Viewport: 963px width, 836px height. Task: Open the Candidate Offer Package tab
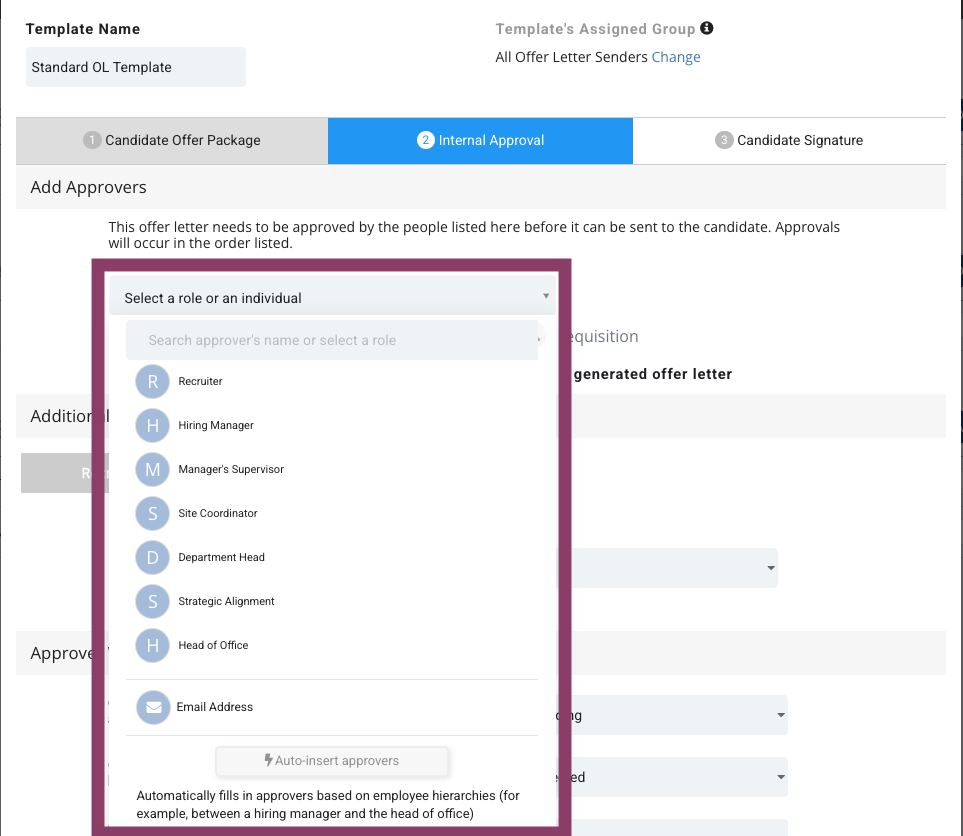coord(172,141)
